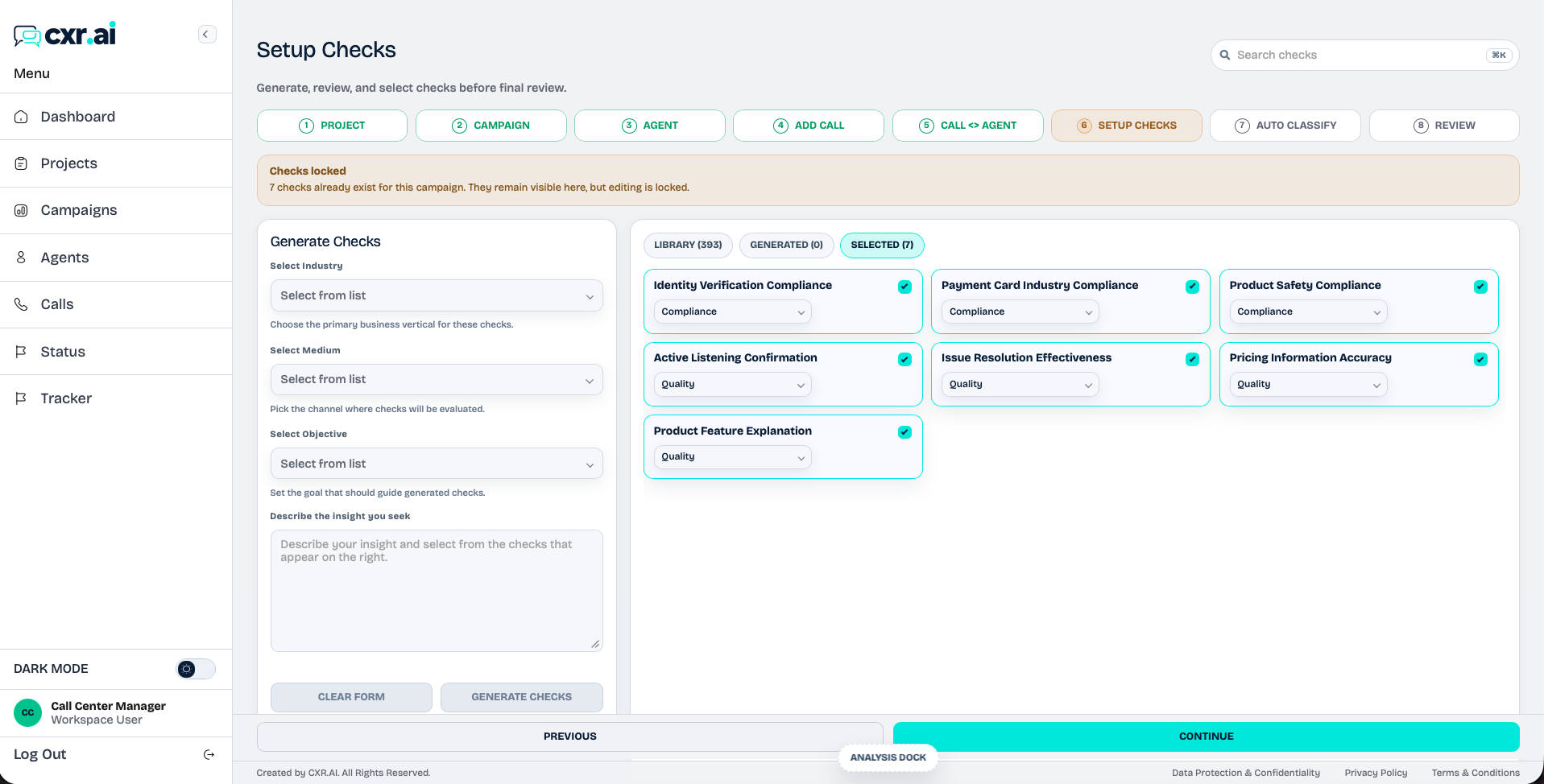The height and width of the screenshot is (784, 1544).
Task: Click the log out arrow icon
Action: click(x=209, y=754)
